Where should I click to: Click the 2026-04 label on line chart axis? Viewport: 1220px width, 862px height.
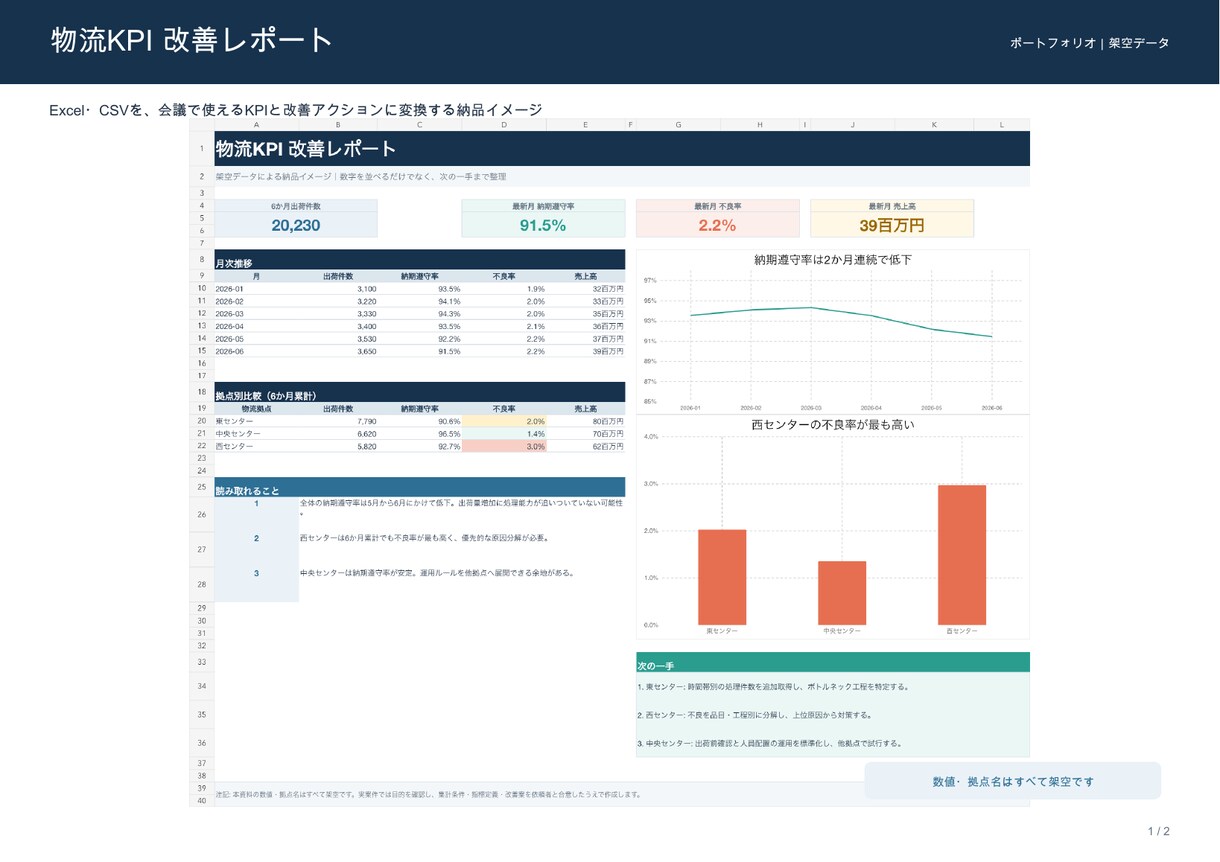[871, 408]
